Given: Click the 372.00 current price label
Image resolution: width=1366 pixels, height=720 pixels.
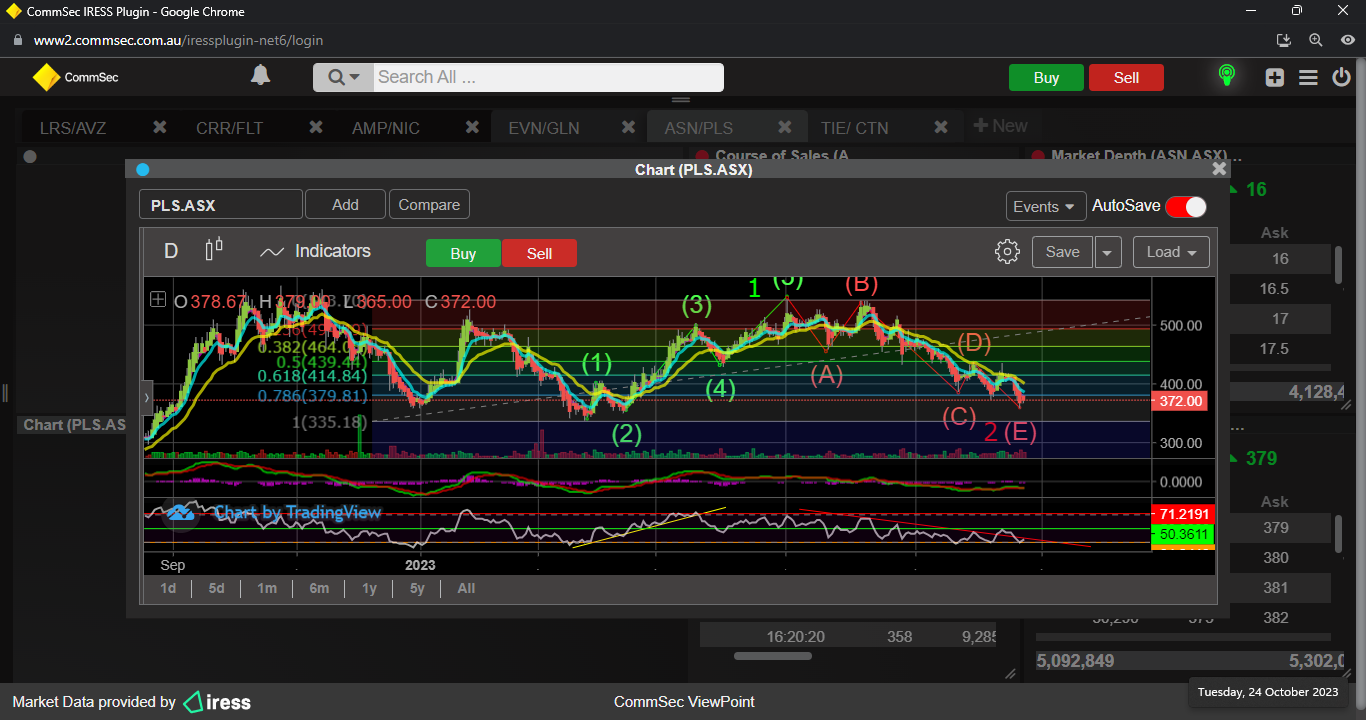Looking at the screenshot, I should (1181, 401).
